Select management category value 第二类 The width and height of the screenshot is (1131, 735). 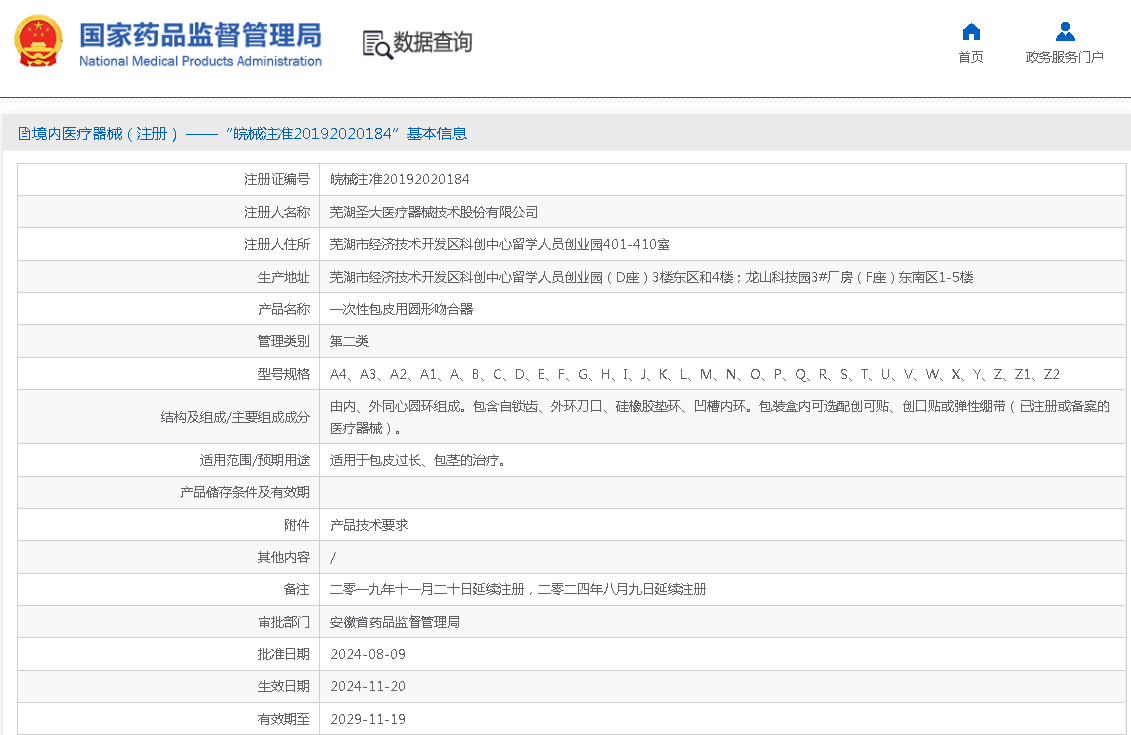coord(349,341)
